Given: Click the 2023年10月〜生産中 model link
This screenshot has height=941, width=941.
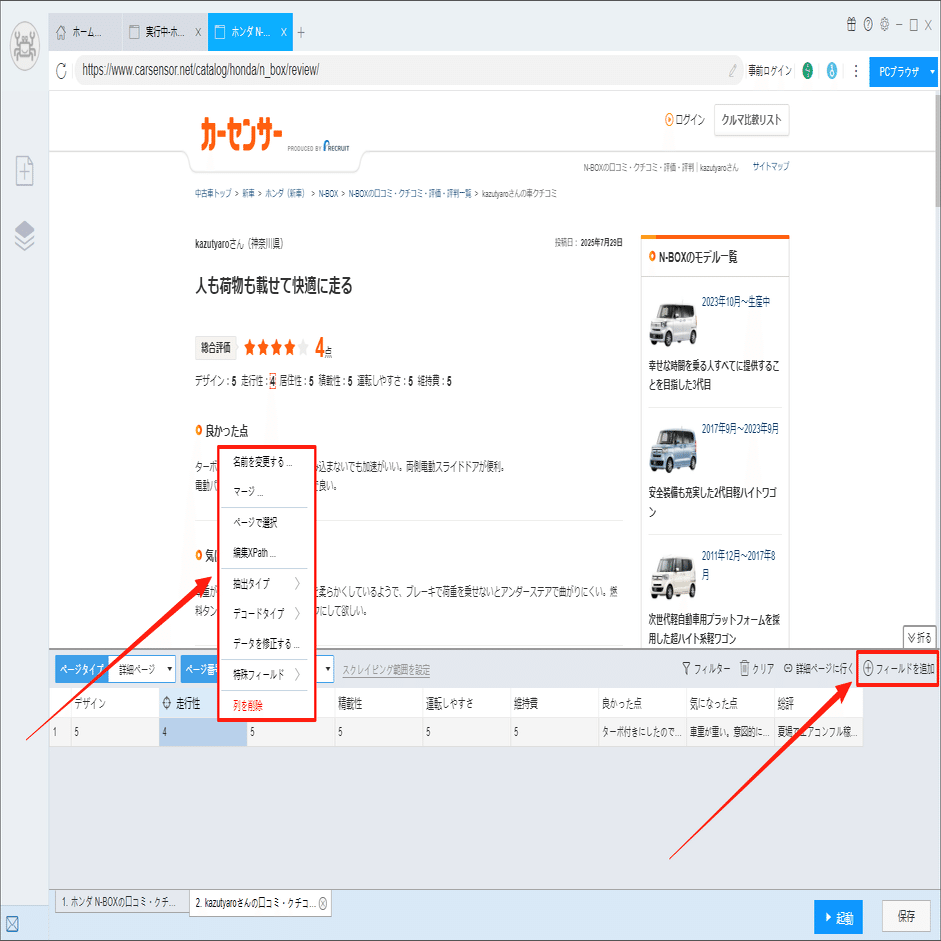Looking at the screenshot, I should [x=736, y=302].
